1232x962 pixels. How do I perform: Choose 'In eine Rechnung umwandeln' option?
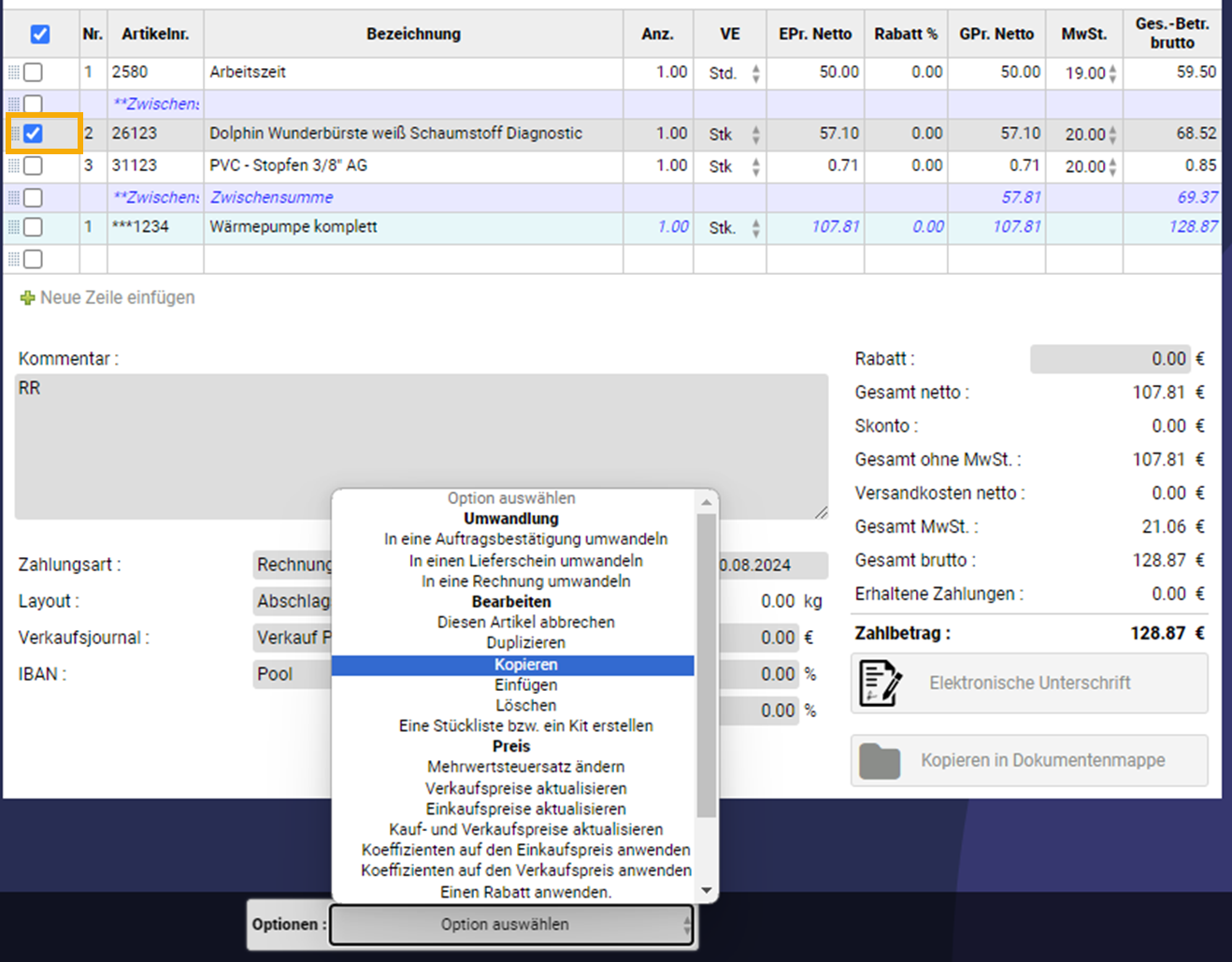pyautogui.click(x=525, y=582)
